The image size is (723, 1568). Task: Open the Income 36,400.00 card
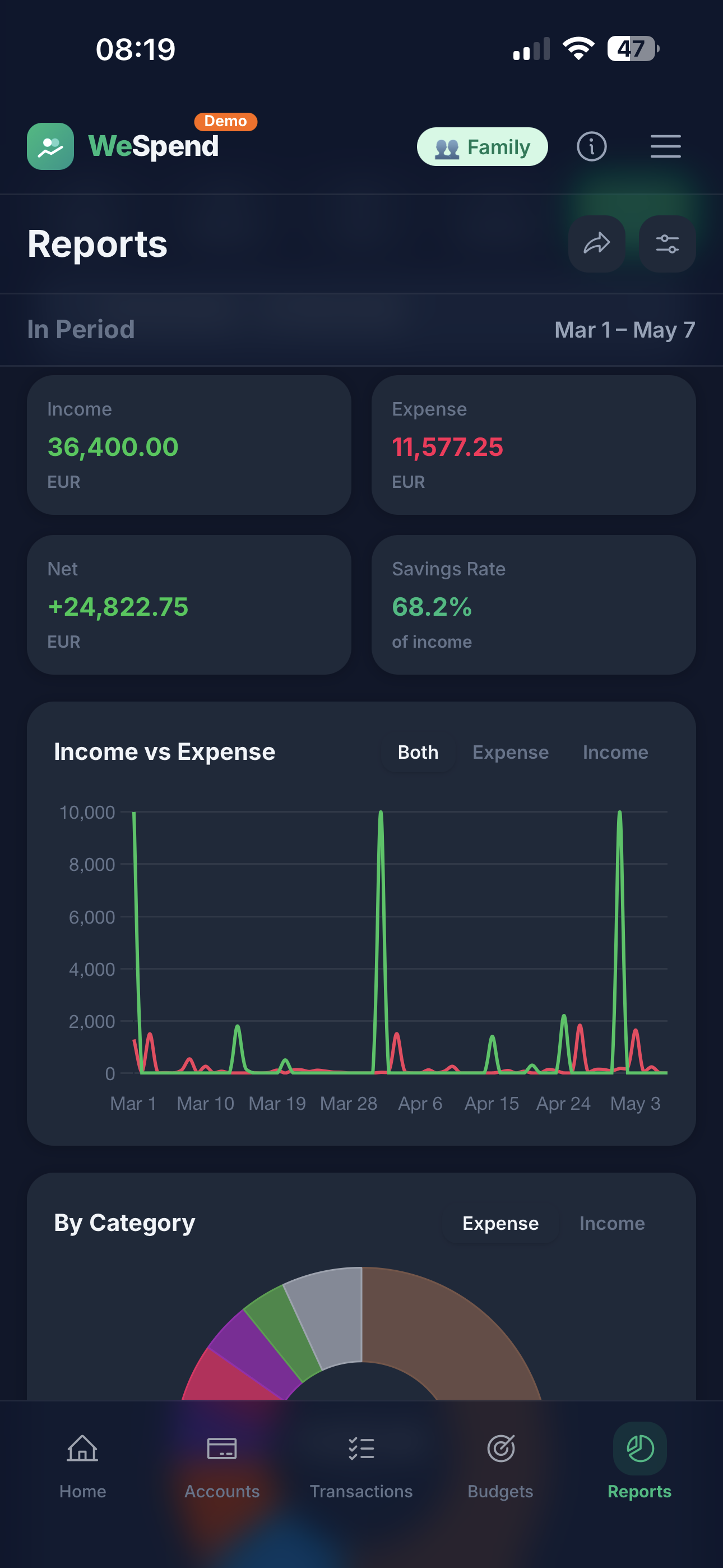point(189,445)
